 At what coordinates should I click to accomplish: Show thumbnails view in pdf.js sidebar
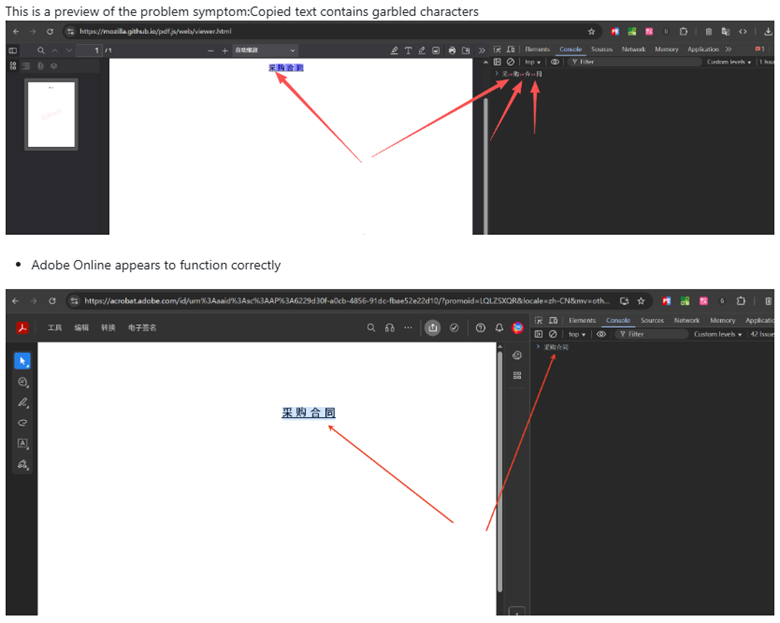coord(13,66)
